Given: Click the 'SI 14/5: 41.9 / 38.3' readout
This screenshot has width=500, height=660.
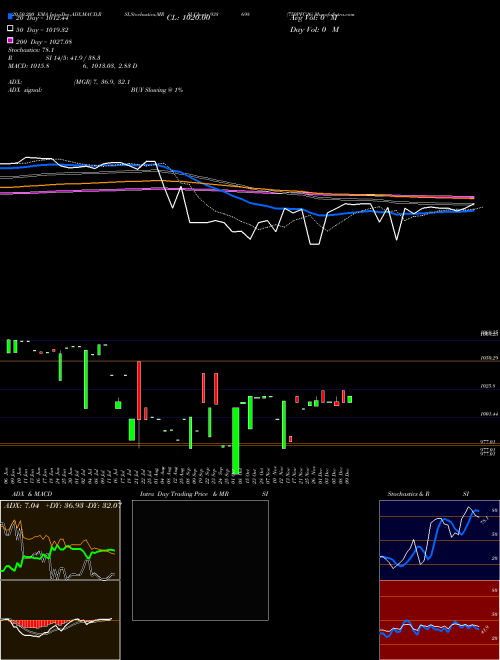Looking at the screenshot, I should coord(73,58).
